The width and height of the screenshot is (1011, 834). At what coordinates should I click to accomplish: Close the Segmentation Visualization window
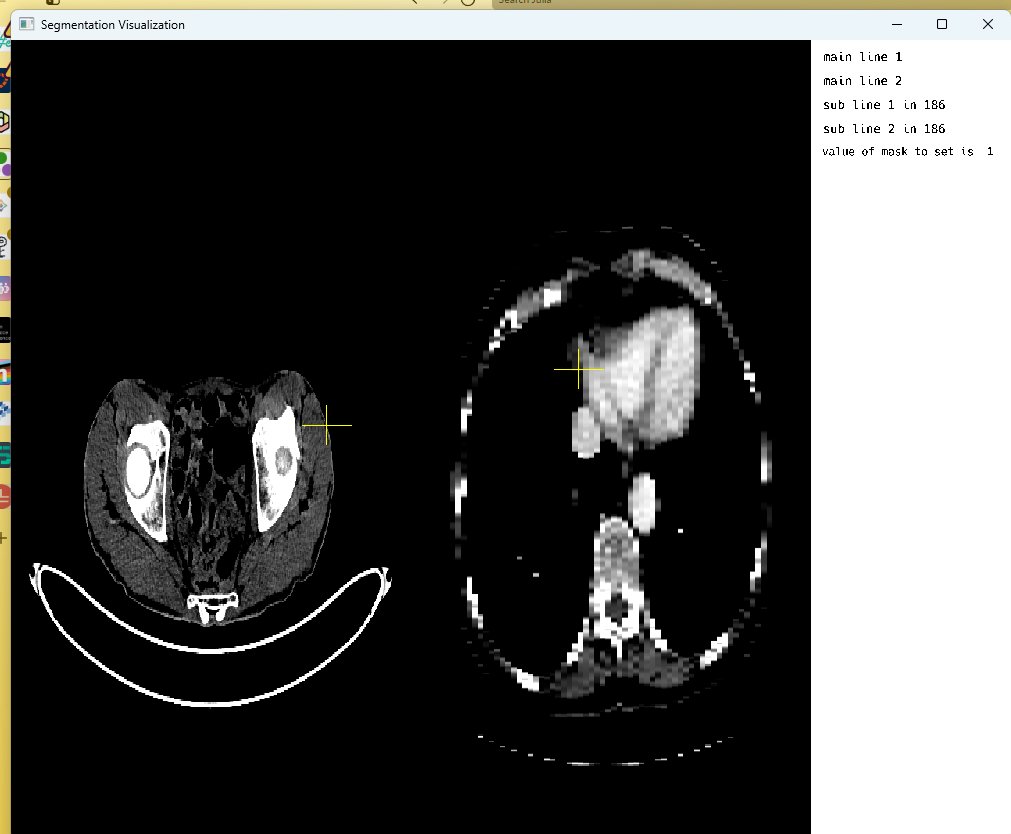click(x=988, y=25)
